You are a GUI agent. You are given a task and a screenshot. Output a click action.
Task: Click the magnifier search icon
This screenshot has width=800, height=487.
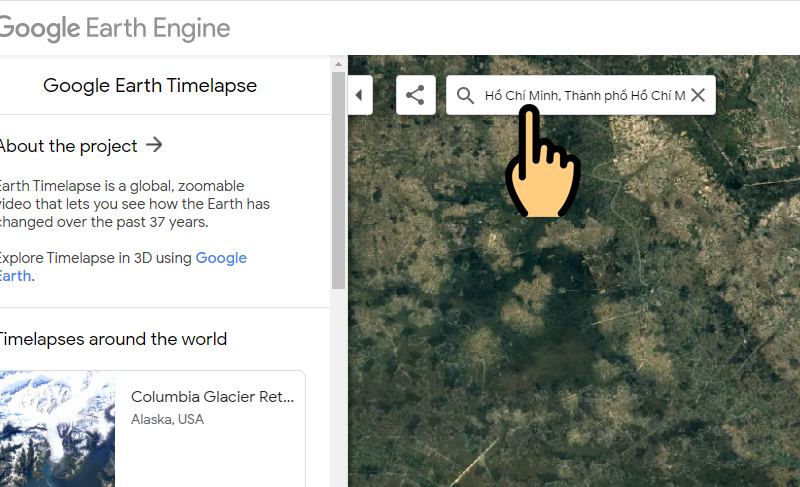coord(465,95)
